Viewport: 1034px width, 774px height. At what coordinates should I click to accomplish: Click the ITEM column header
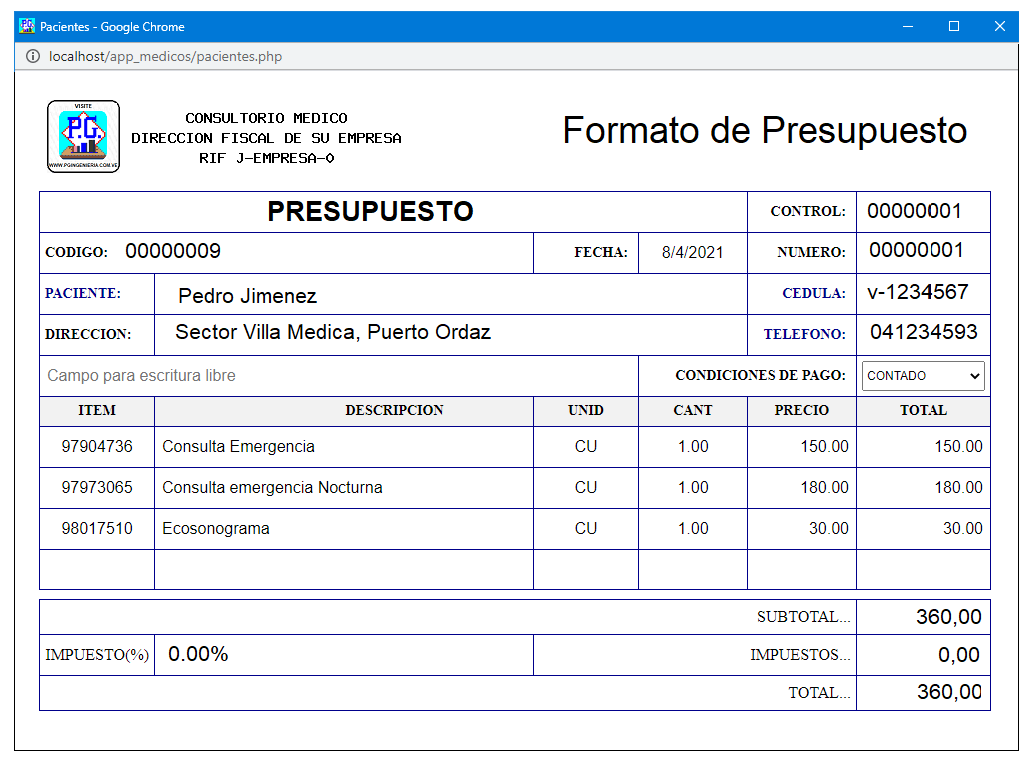point(97,411)
